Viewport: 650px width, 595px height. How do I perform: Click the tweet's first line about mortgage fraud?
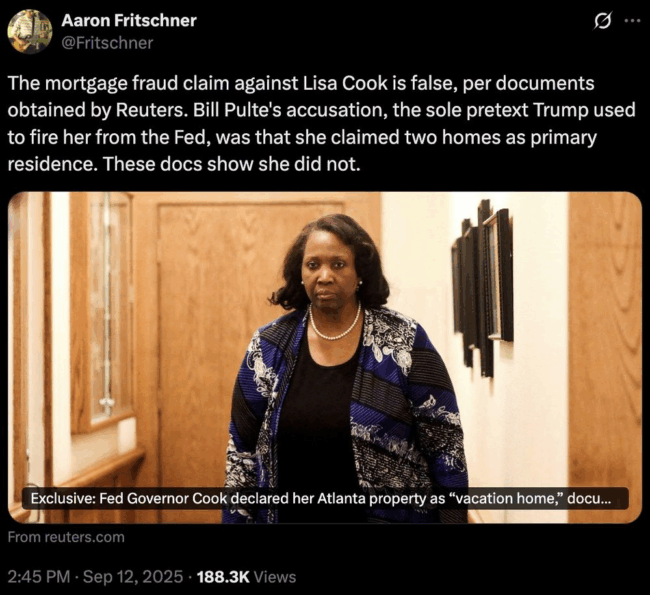pos(301,83)
